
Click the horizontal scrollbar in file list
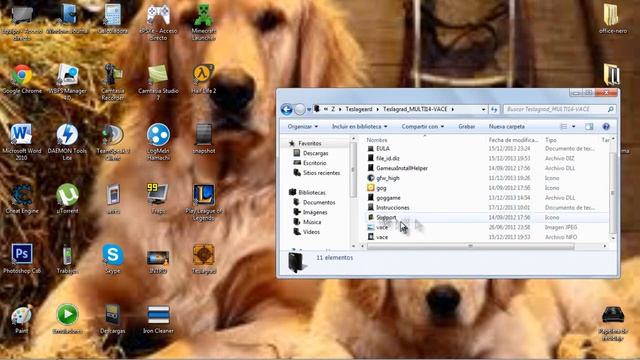[470, 246]
